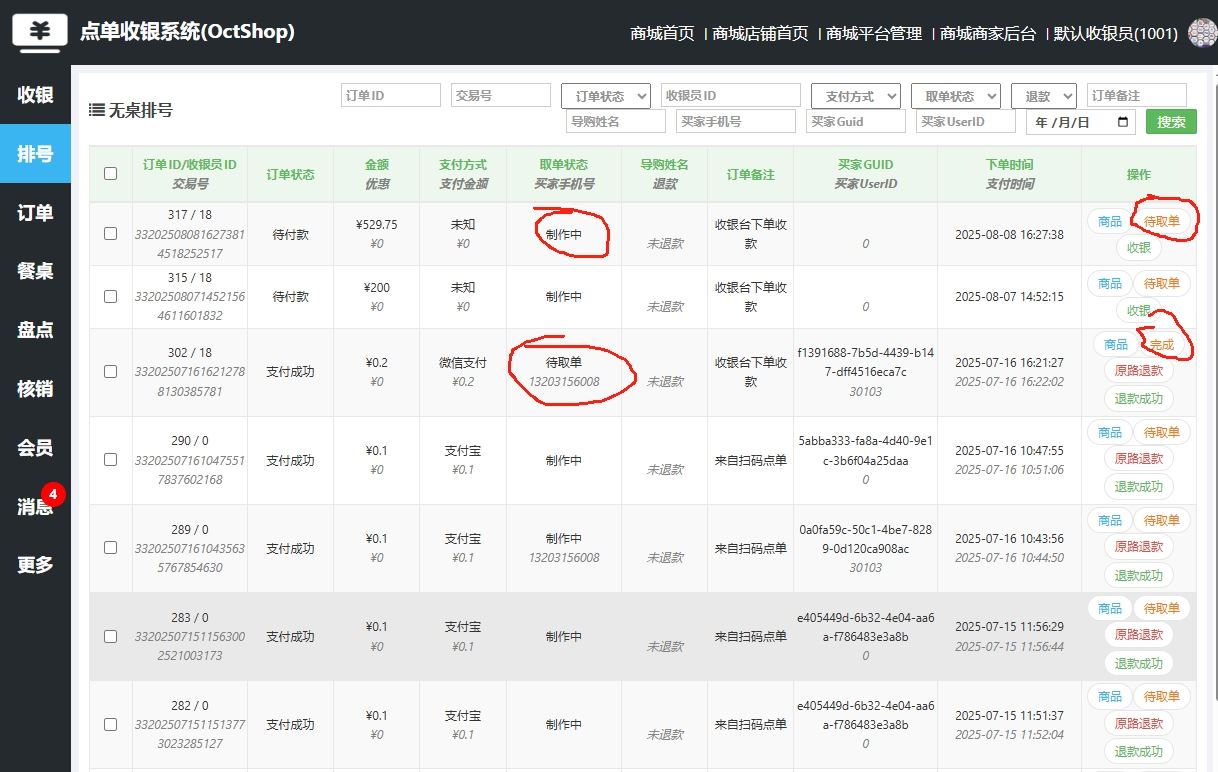
Task: Click 微信支付 in order 302 row
Action: [463, 363]
